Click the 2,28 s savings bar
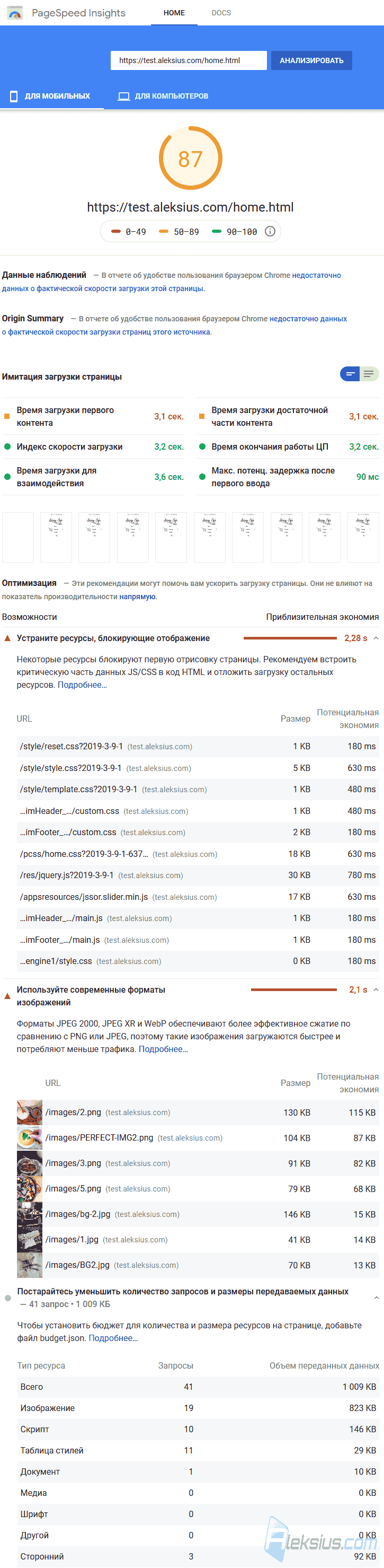Screen dimensions: 384x1568 point(290,638)
